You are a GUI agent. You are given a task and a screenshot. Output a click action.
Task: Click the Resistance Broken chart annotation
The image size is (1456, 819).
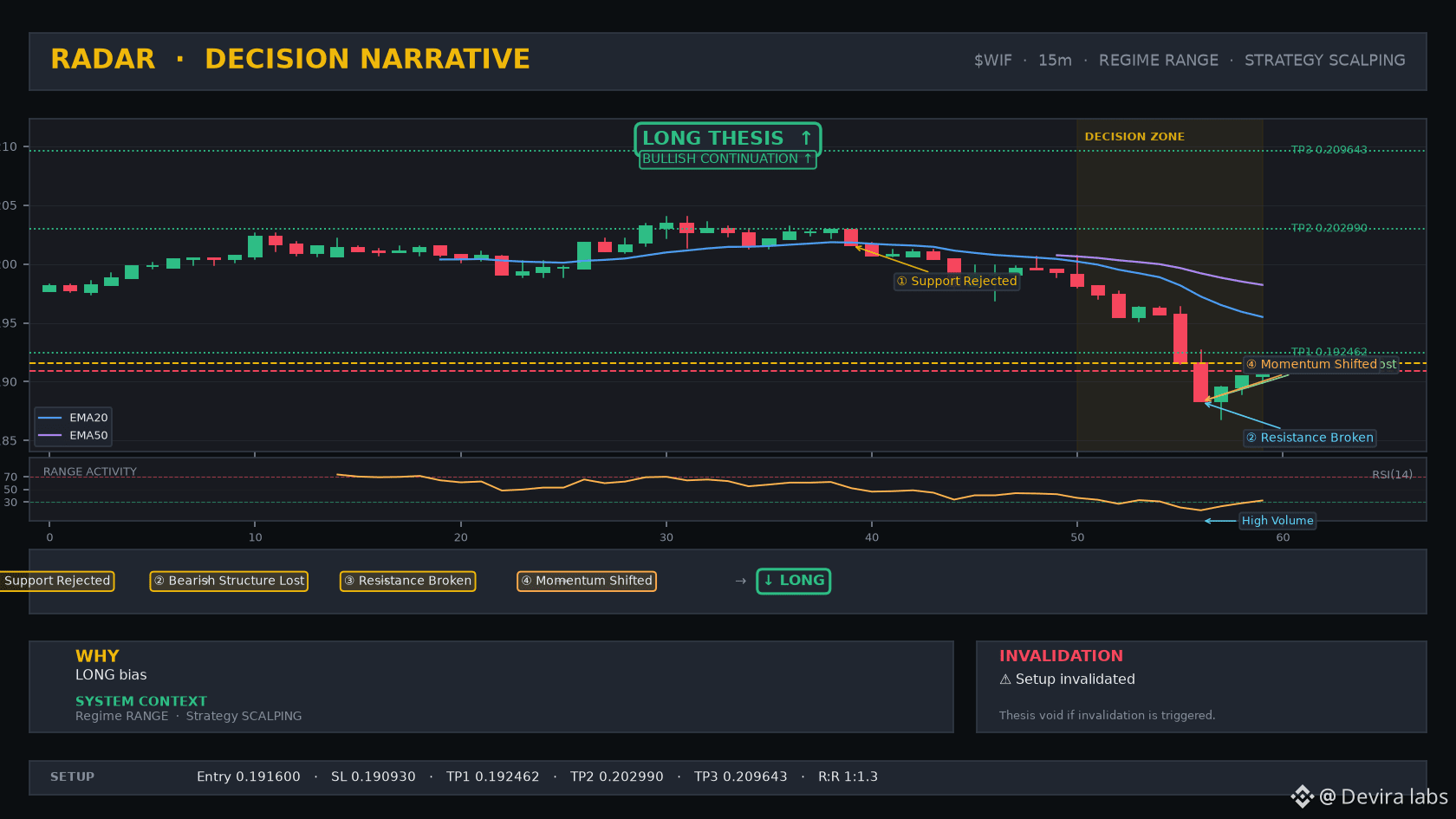click(x=1310, y=438)
